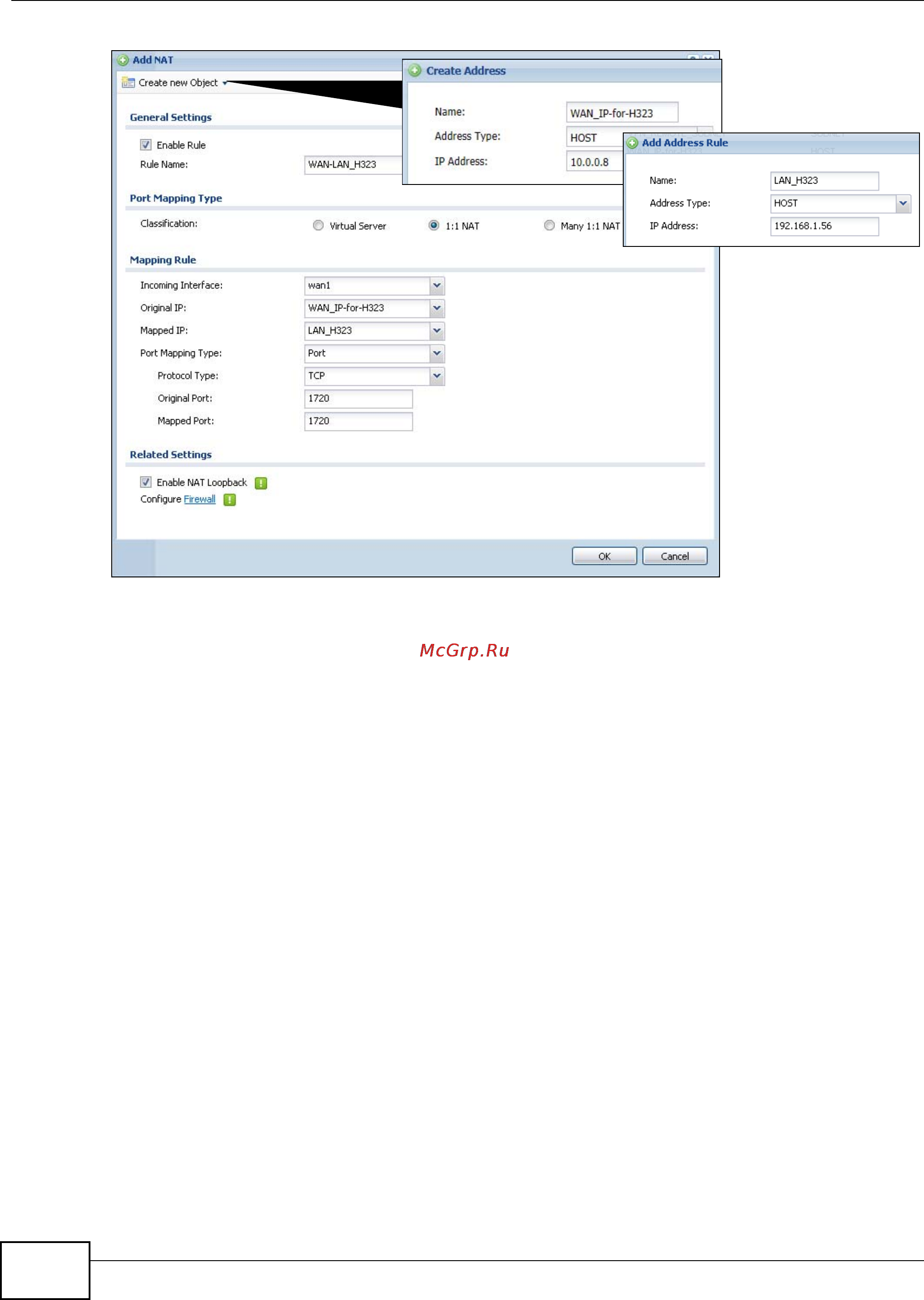Click IP Address field showing 10.0.0.8
Screen dimensions: 924x1300
[595, 162]
